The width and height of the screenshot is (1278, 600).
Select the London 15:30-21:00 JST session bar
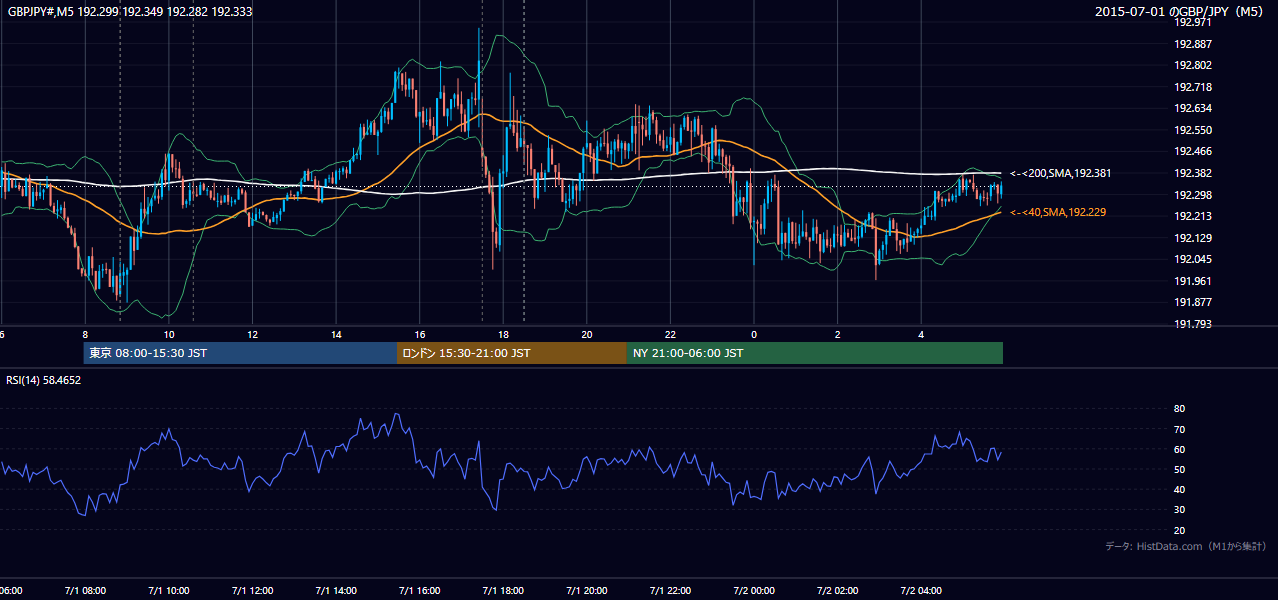[x=512, y=353]
